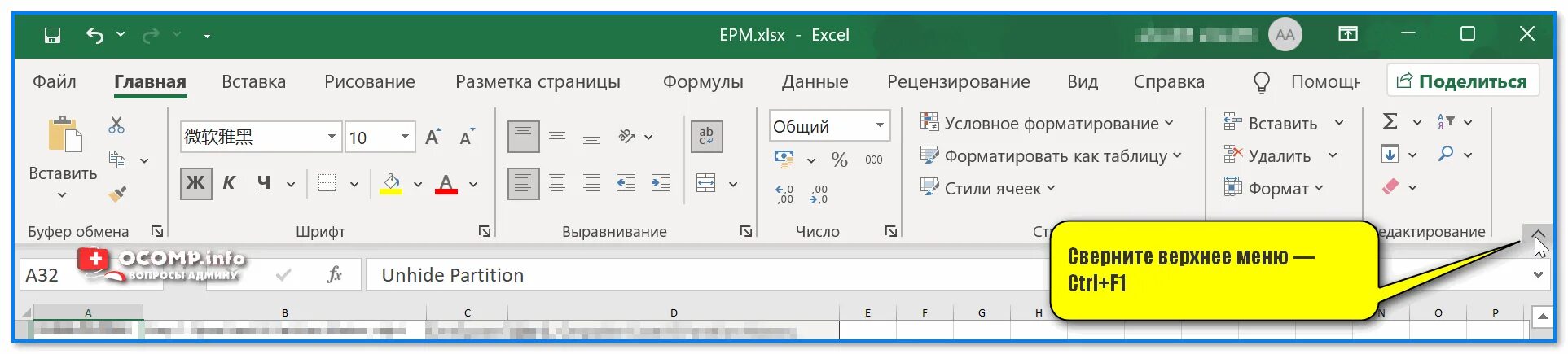Viewport: 1568px width, 354px height.
Task: Toggle bold formatting Ж
Action: point(195,183)
